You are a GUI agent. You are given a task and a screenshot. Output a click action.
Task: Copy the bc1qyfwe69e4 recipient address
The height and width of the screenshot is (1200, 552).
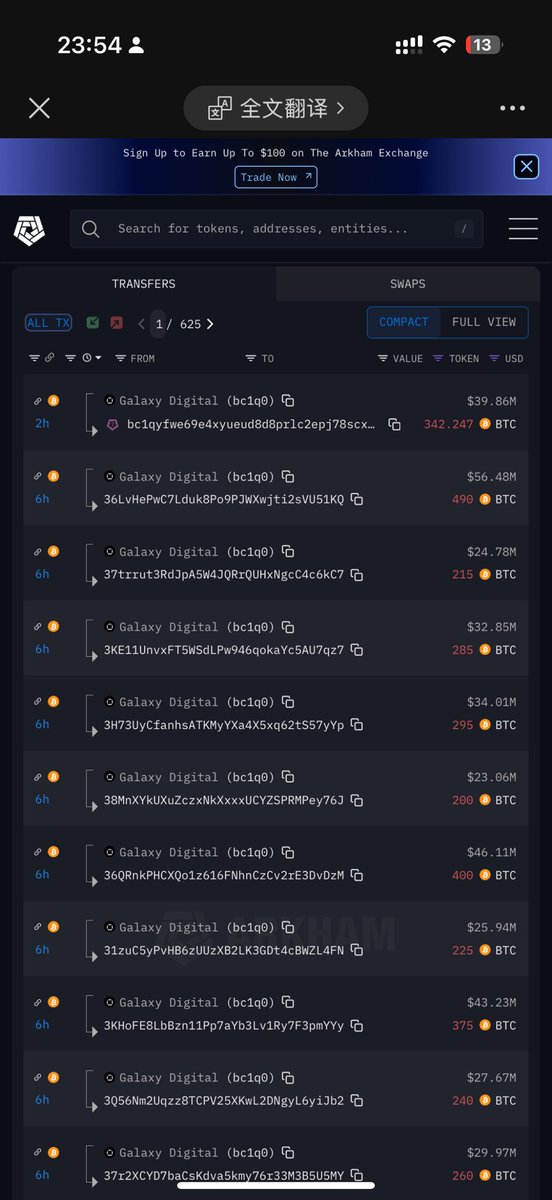pos(394,425)
